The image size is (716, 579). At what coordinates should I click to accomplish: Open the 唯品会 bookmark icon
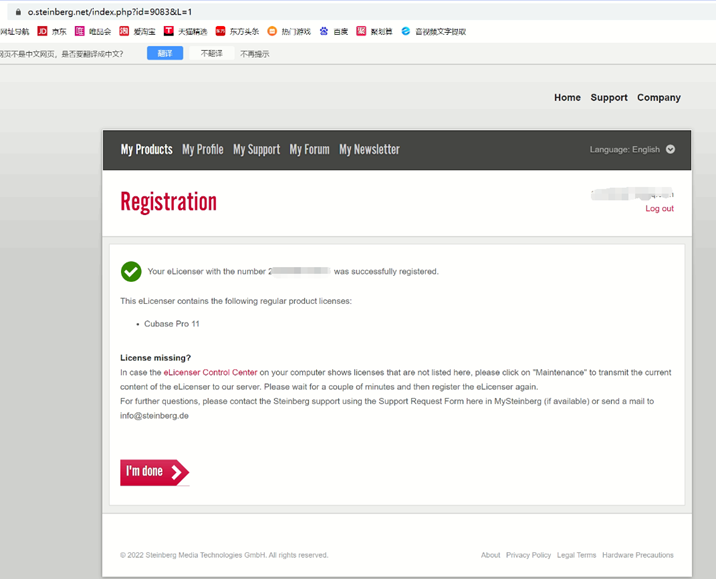coord(80,32)
